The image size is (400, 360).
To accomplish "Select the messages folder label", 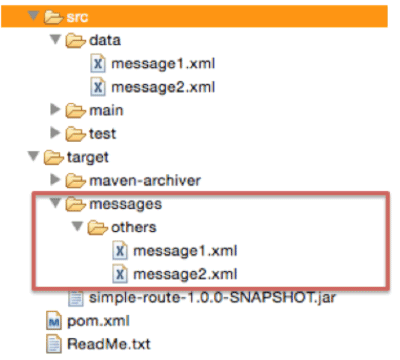I will 125,205.
